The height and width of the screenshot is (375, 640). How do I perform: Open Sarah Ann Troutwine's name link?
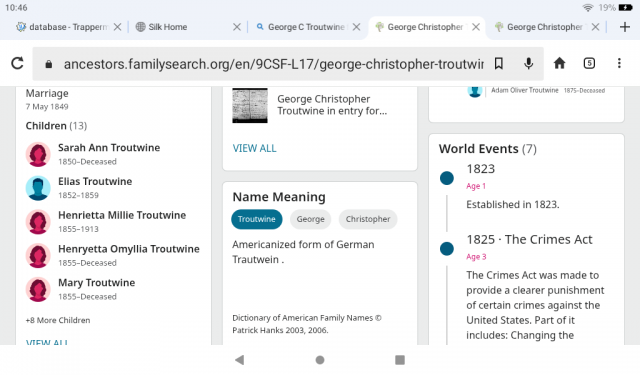click(109, 148)
